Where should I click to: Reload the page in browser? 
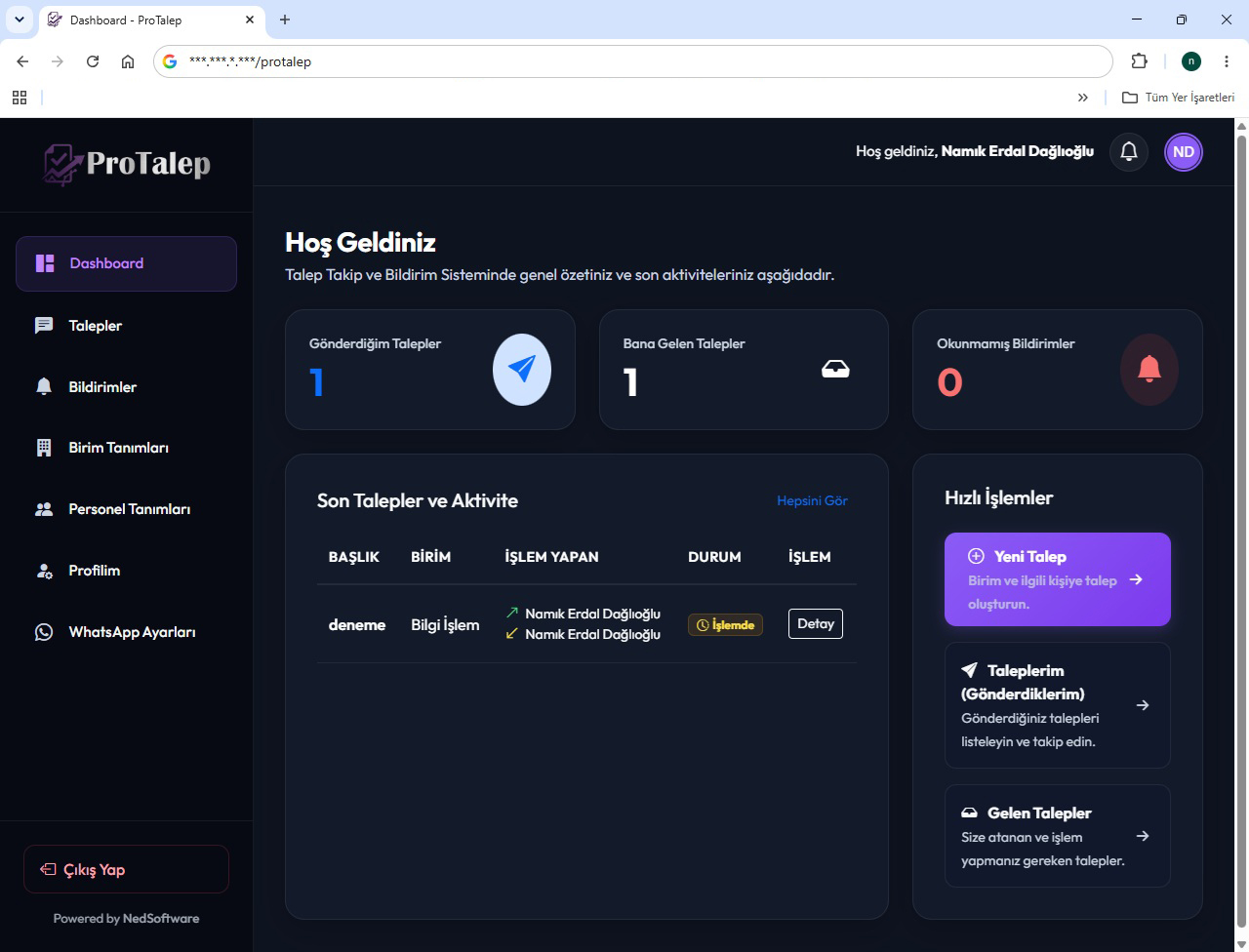tap(93, 61)
